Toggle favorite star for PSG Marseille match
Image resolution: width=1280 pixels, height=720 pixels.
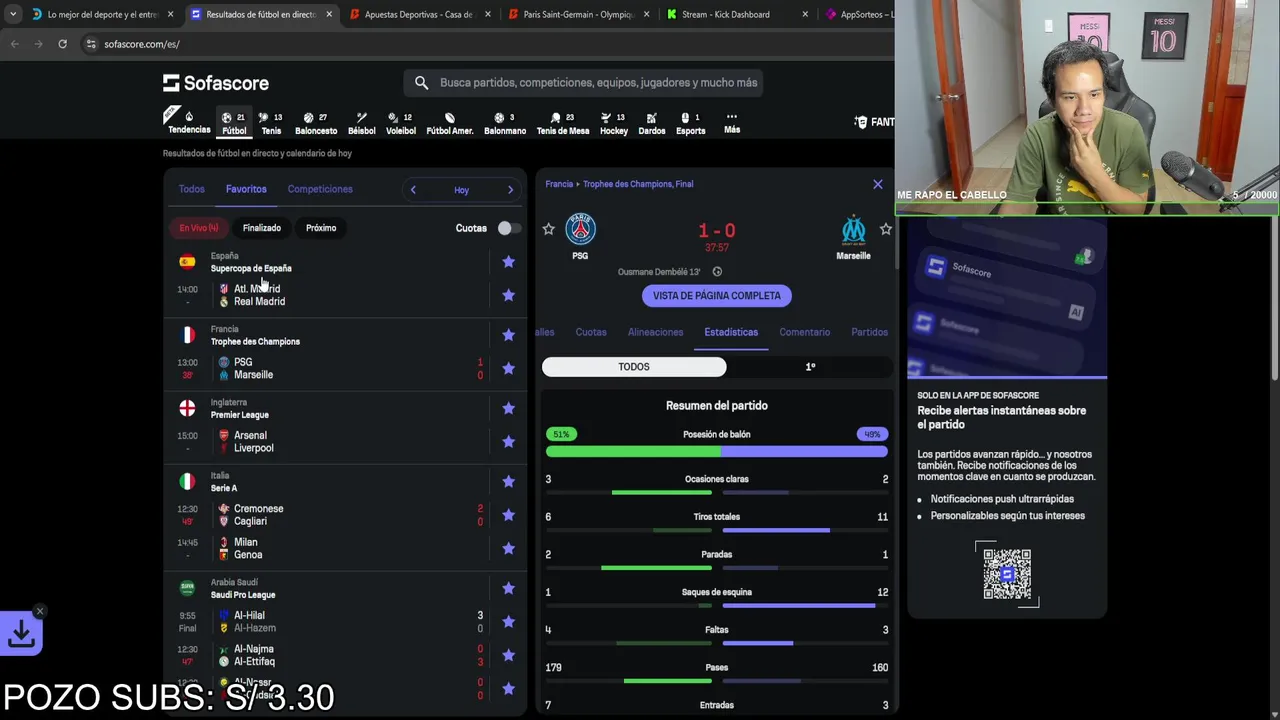click(508, 368)
